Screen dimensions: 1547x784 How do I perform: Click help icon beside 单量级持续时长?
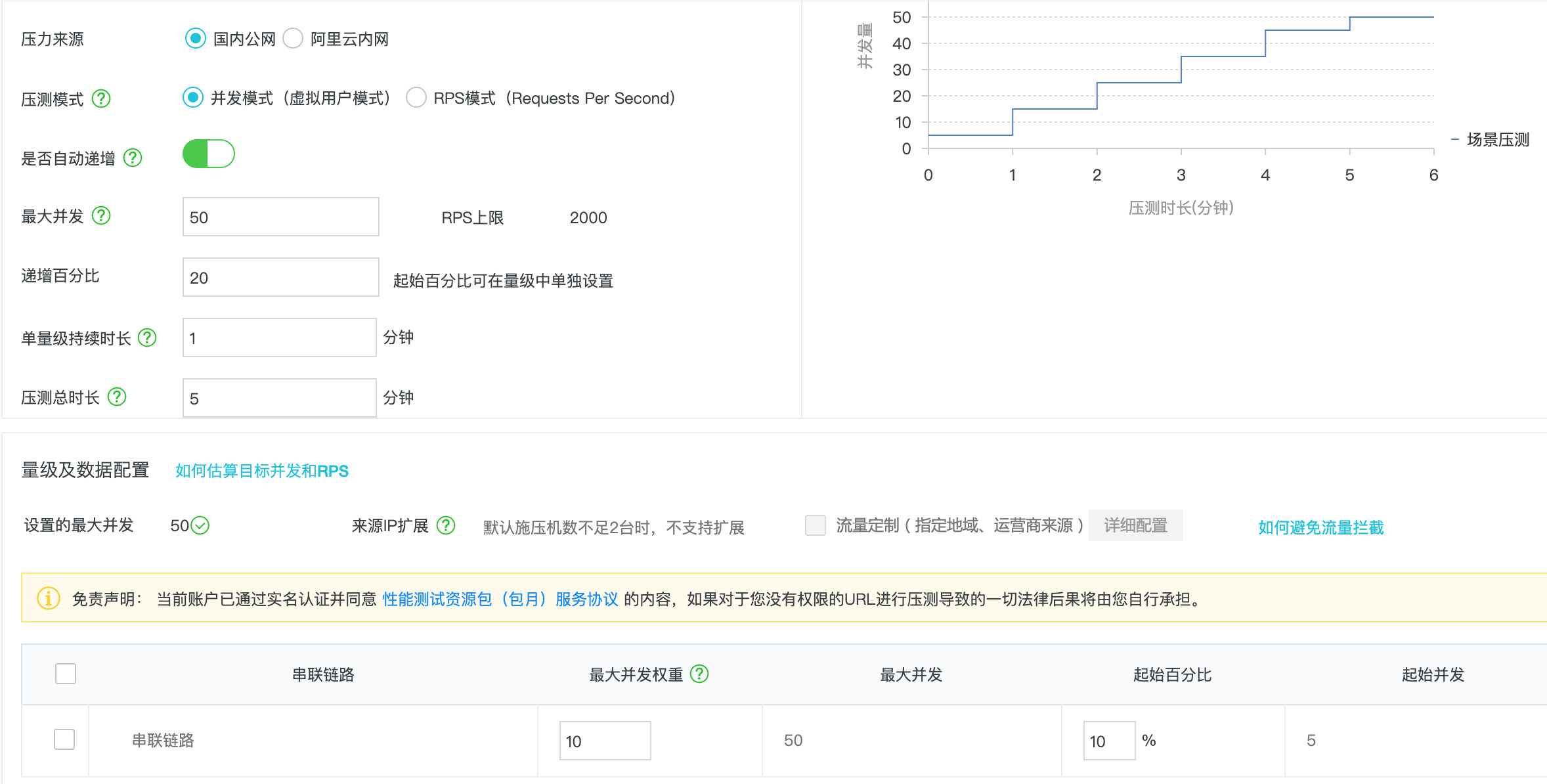coord(147,338)
